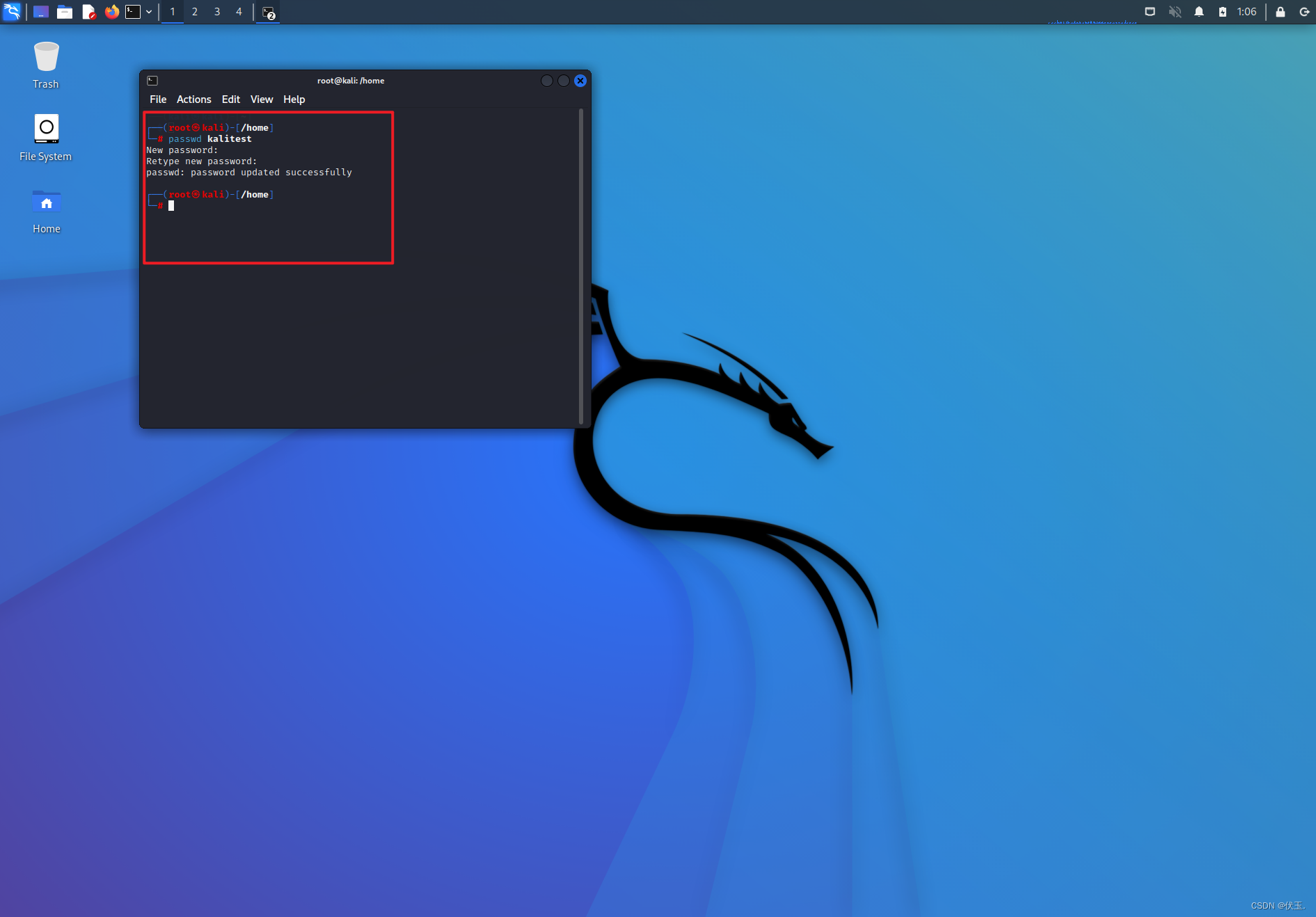1316x917 pixels.
Task: Launch the text editor from the panel
Action: point(88,12)
